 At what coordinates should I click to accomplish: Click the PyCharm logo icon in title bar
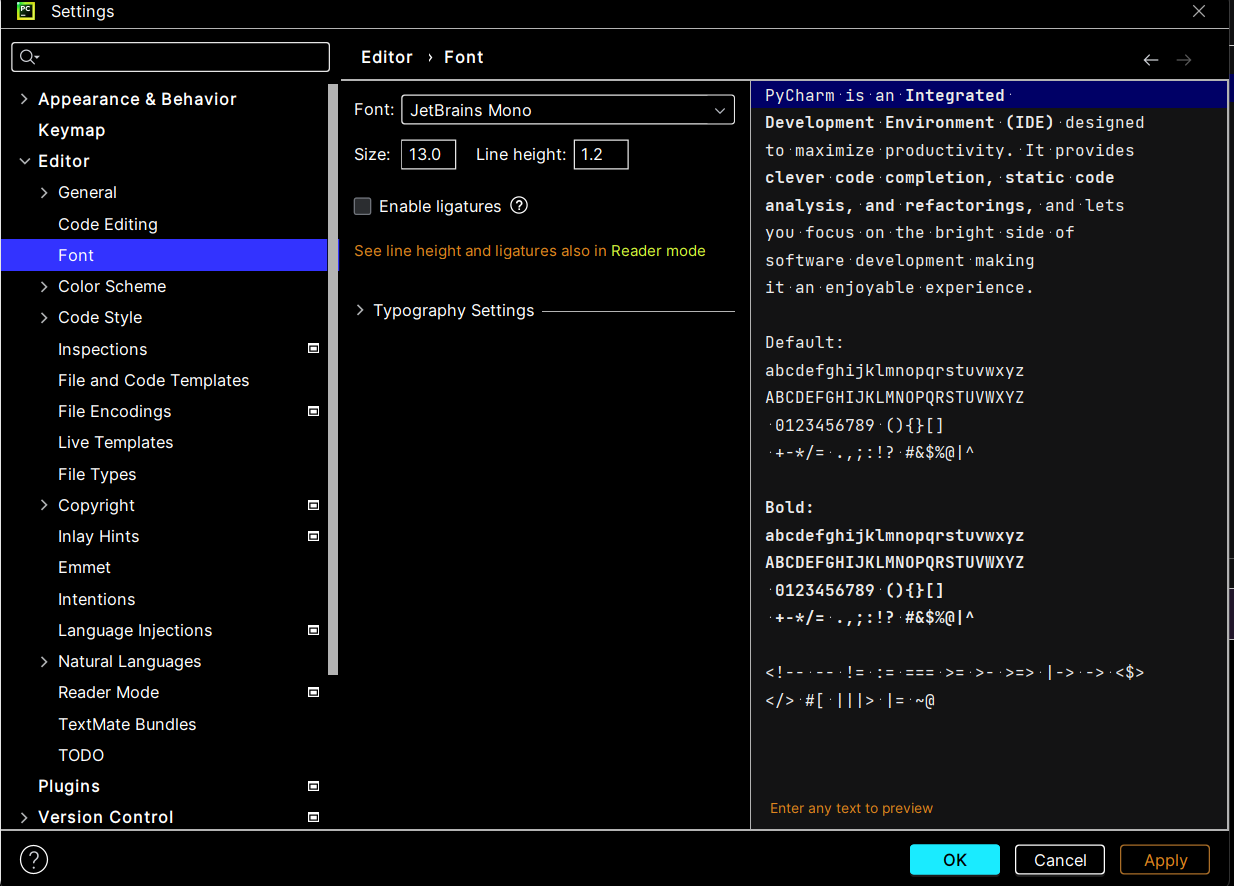[x=26, y=11]
